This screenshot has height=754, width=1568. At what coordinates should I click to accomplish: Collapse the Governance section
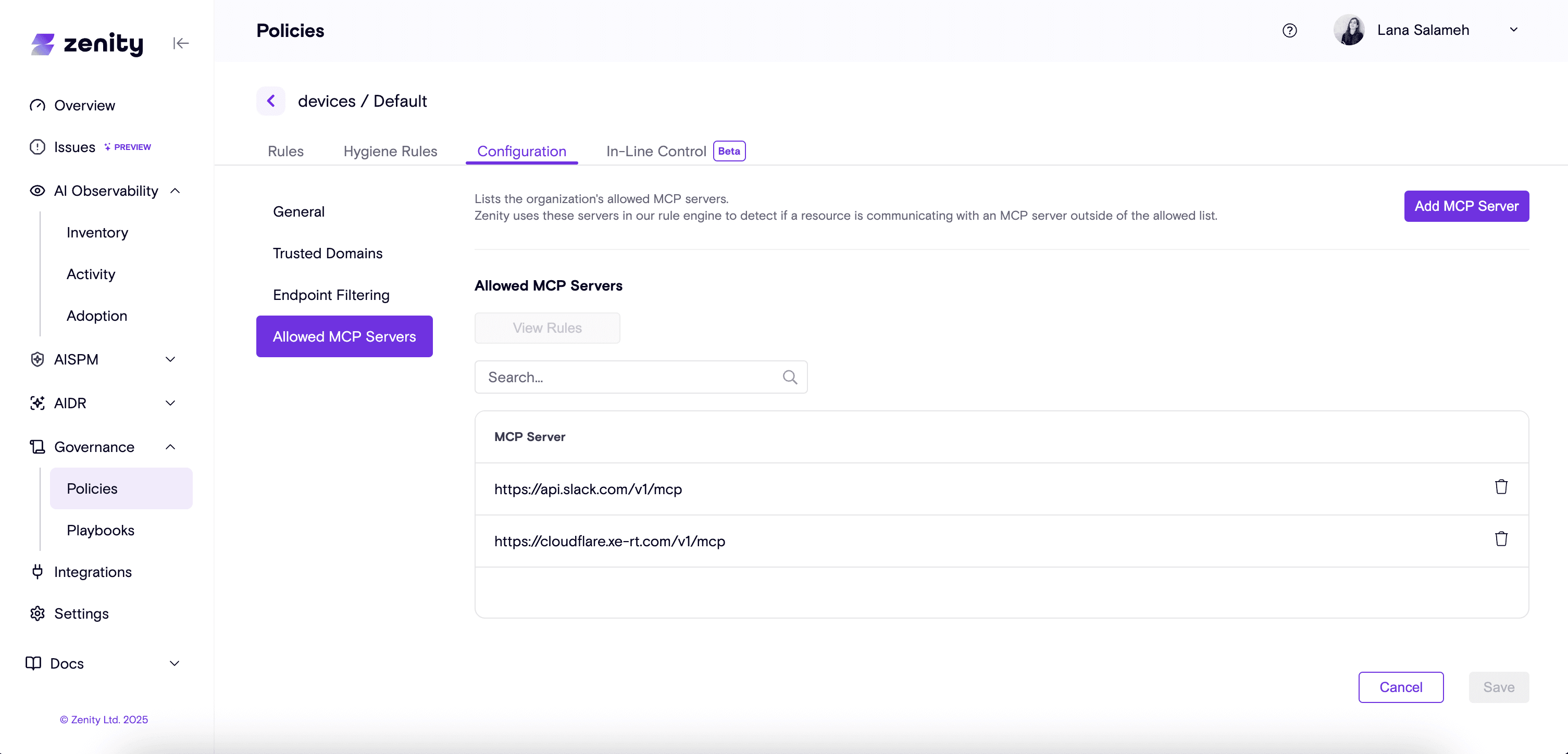(170, 447)
